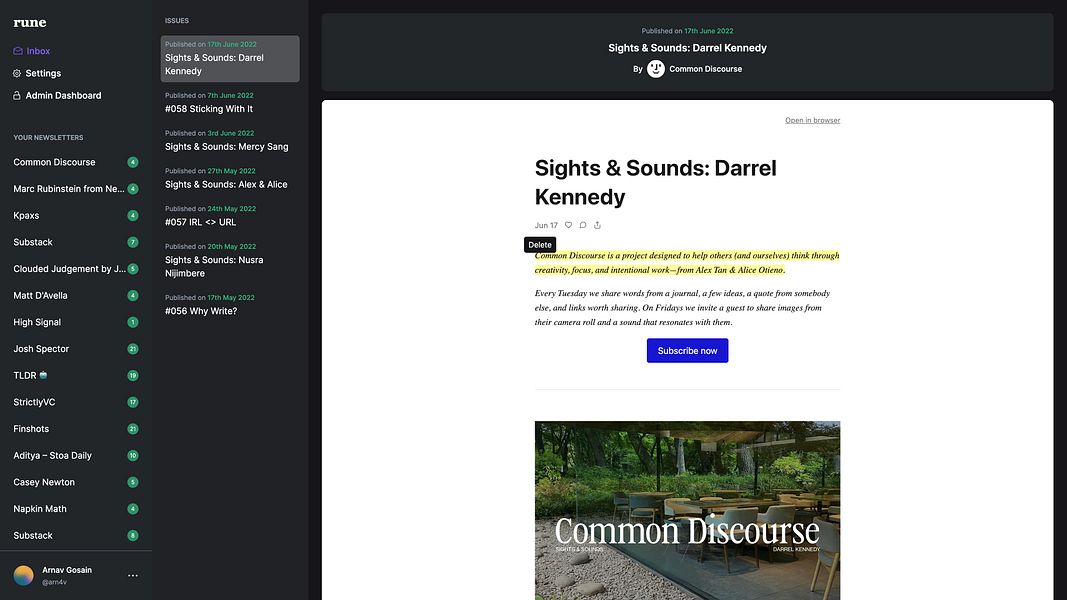The image size is (1067, 600).
Task: Open issue Sights & Sounds: Darrel Kennedy
Action: pyautogui.click(x=230, y=59)
